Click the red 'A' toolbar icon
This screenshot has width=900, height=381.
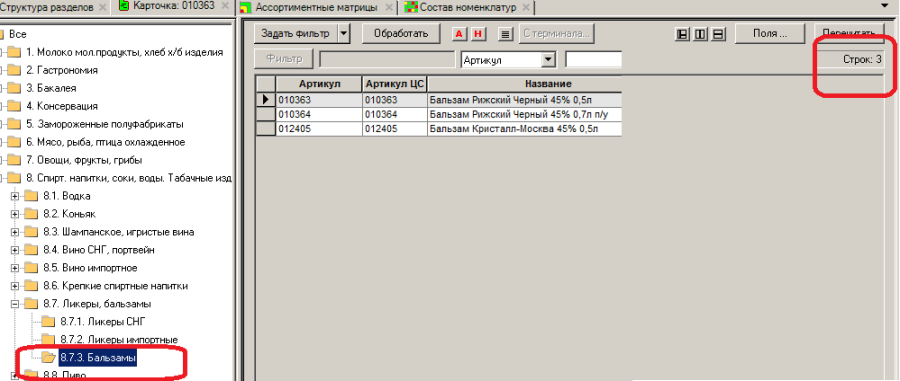(x=459, y=34)
